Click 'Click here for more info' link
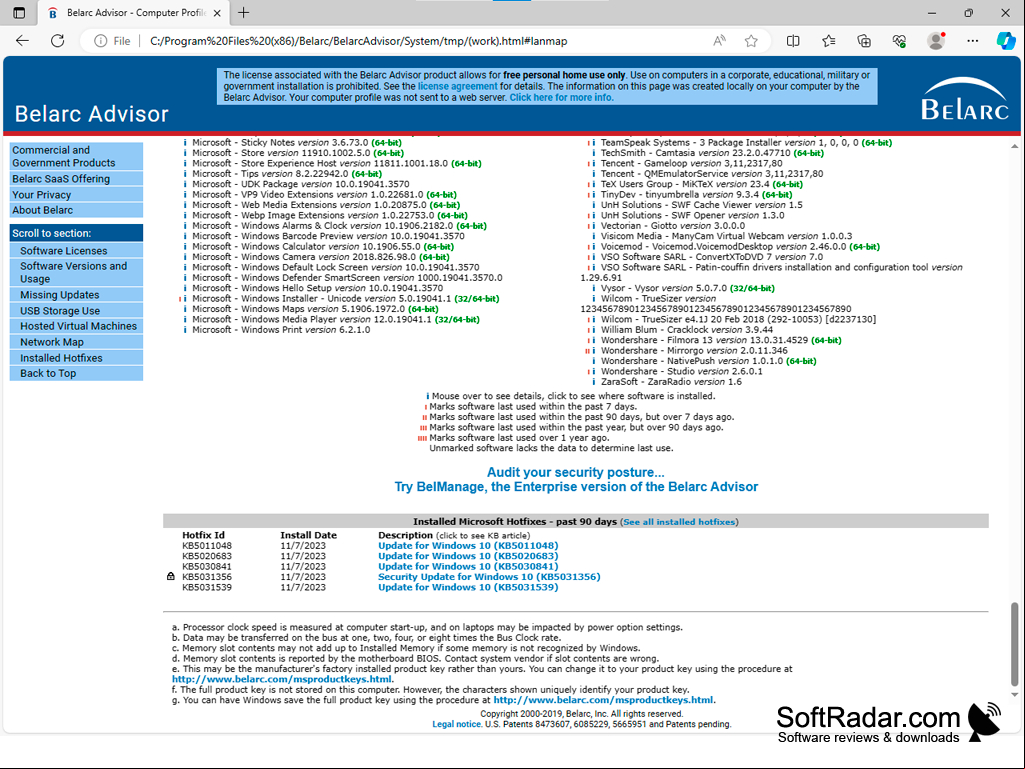The image size is (1025, 769). (x=562, y=97)
